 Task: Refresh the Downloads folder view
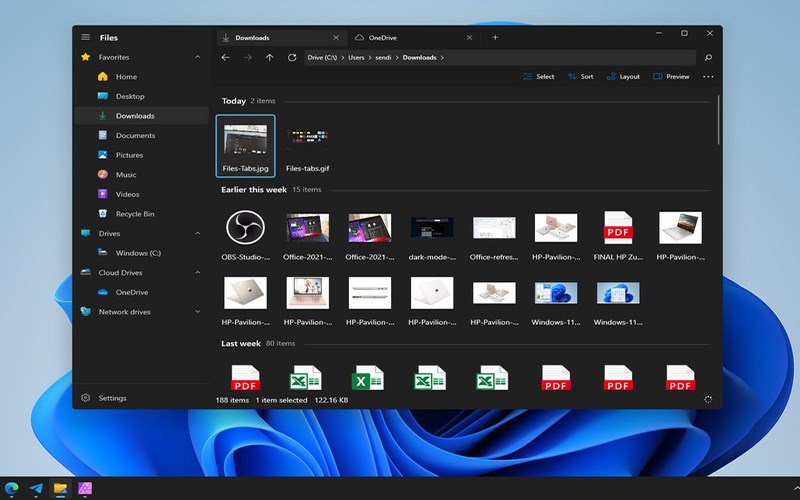[x=292, y=58]
